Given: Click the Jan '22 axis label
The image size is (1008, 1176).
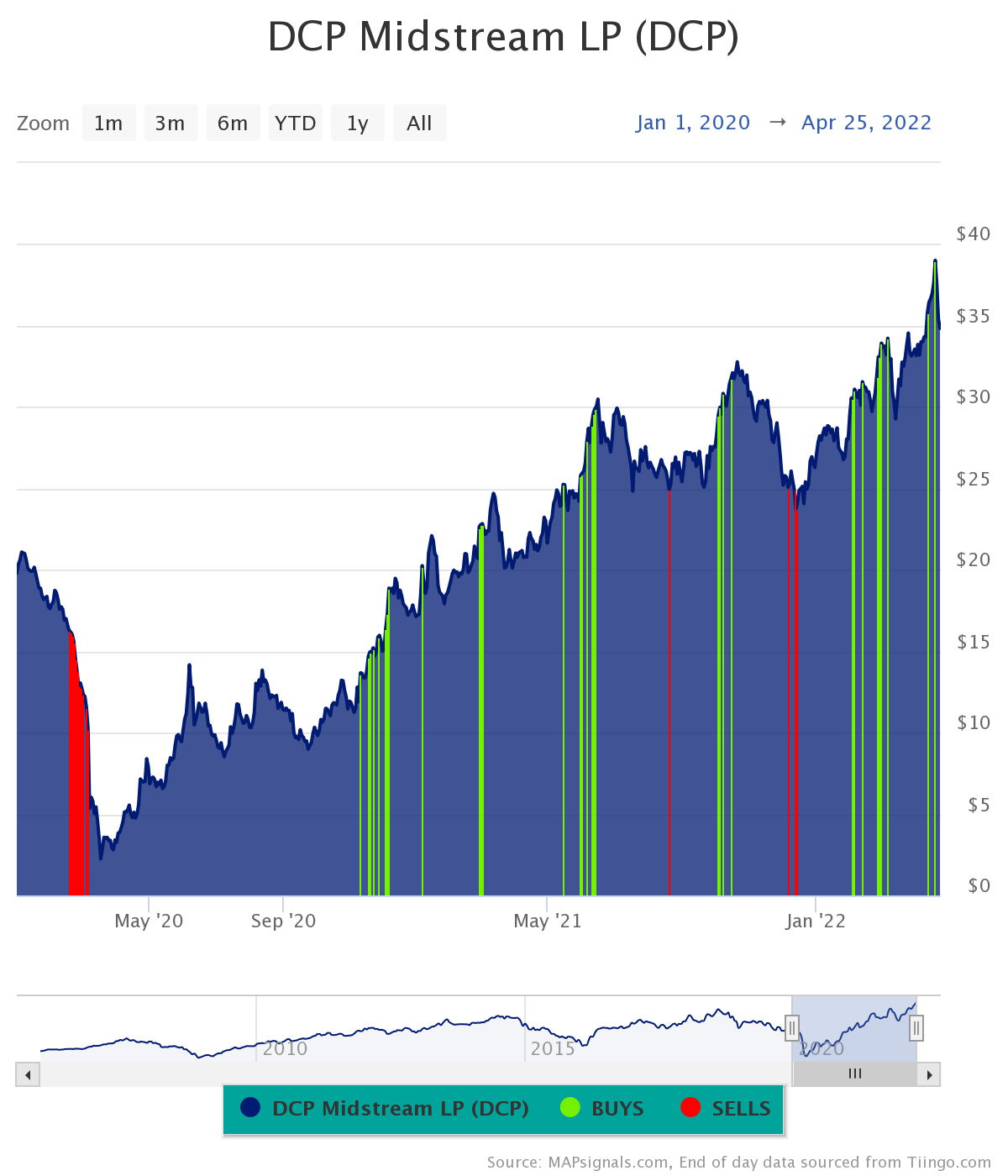Looking at the screenshot, I should 816,921.
